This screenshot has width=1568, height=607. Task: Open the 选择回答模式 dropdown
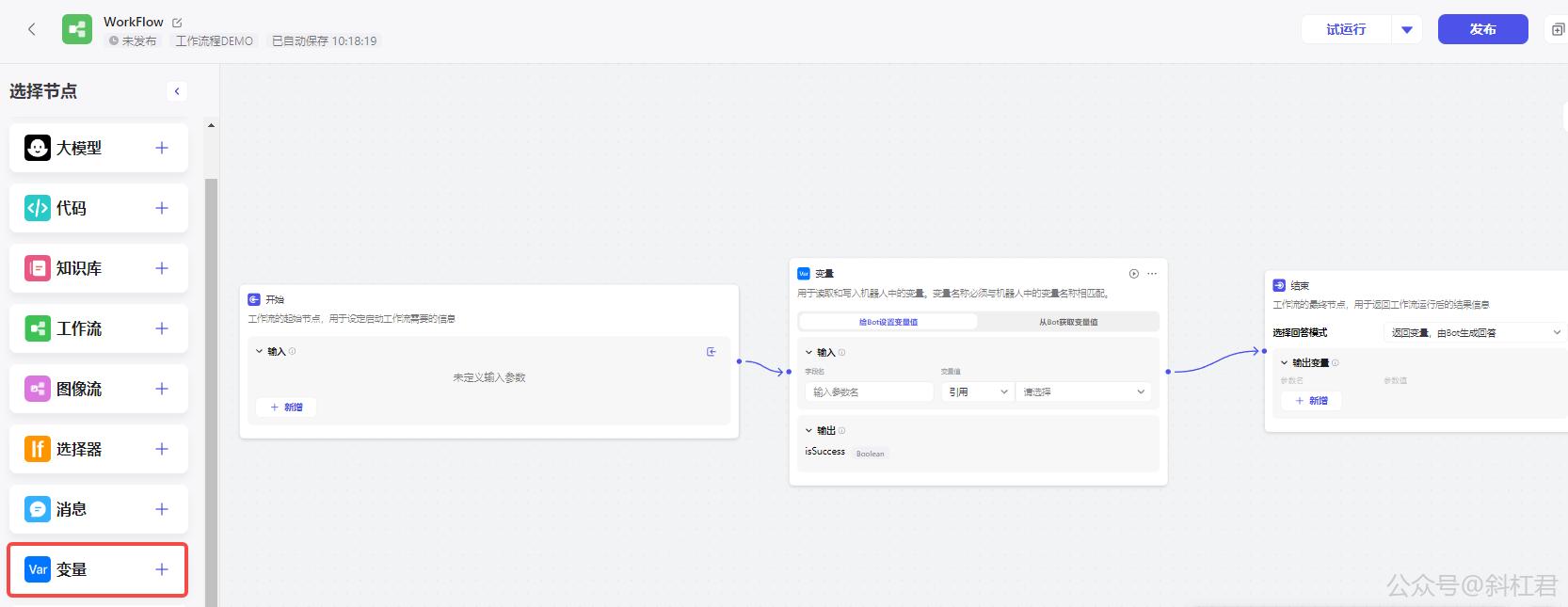pyautogui.click(x=1476, y=332)
